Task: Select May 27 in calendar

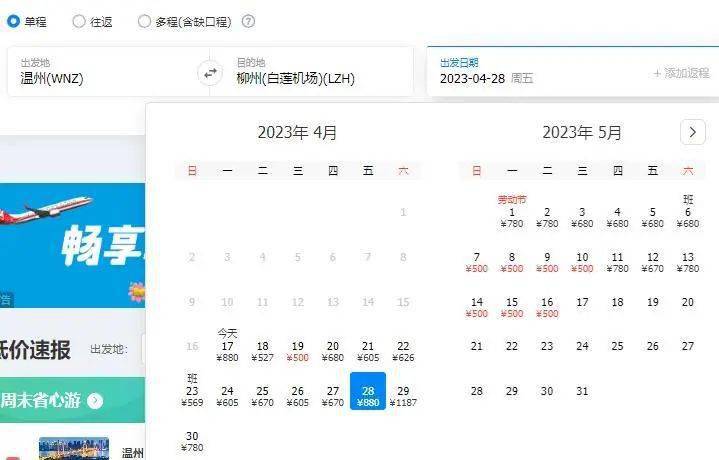Action: pyautogui.click(x=688, y=346)
